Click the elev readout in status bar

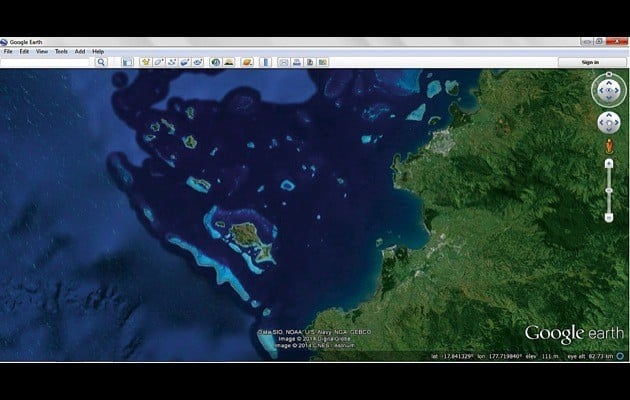click(542, 356)
